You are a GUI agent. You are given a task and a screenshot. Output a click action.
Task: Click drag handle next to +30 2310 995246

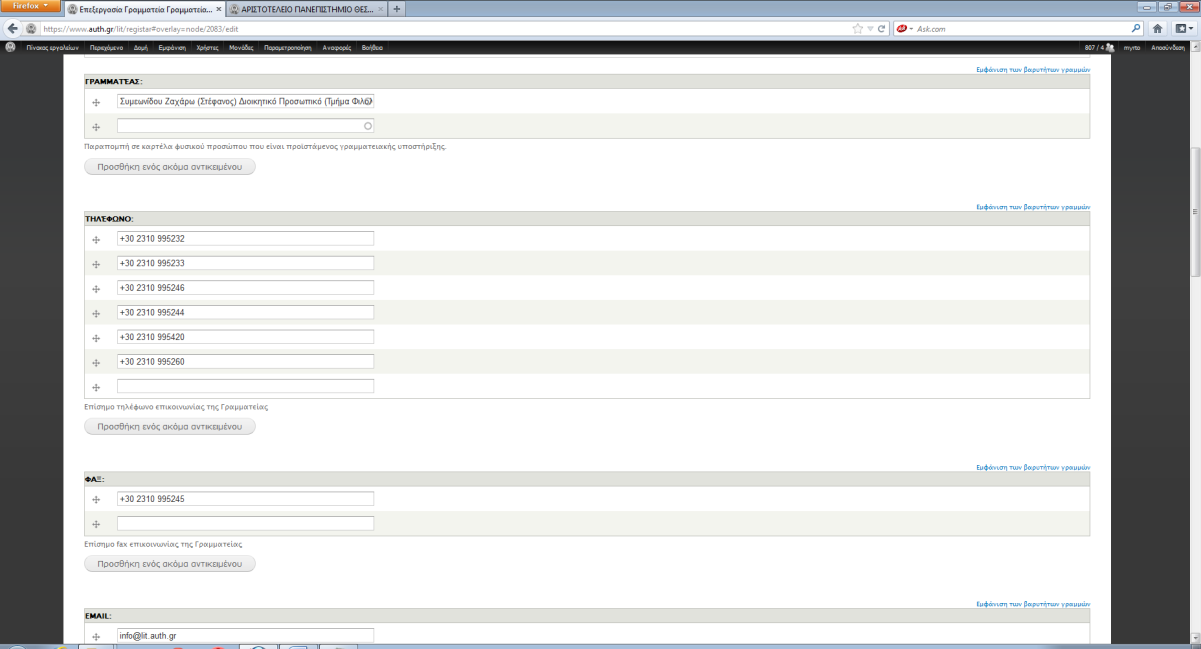pos(96,289)
